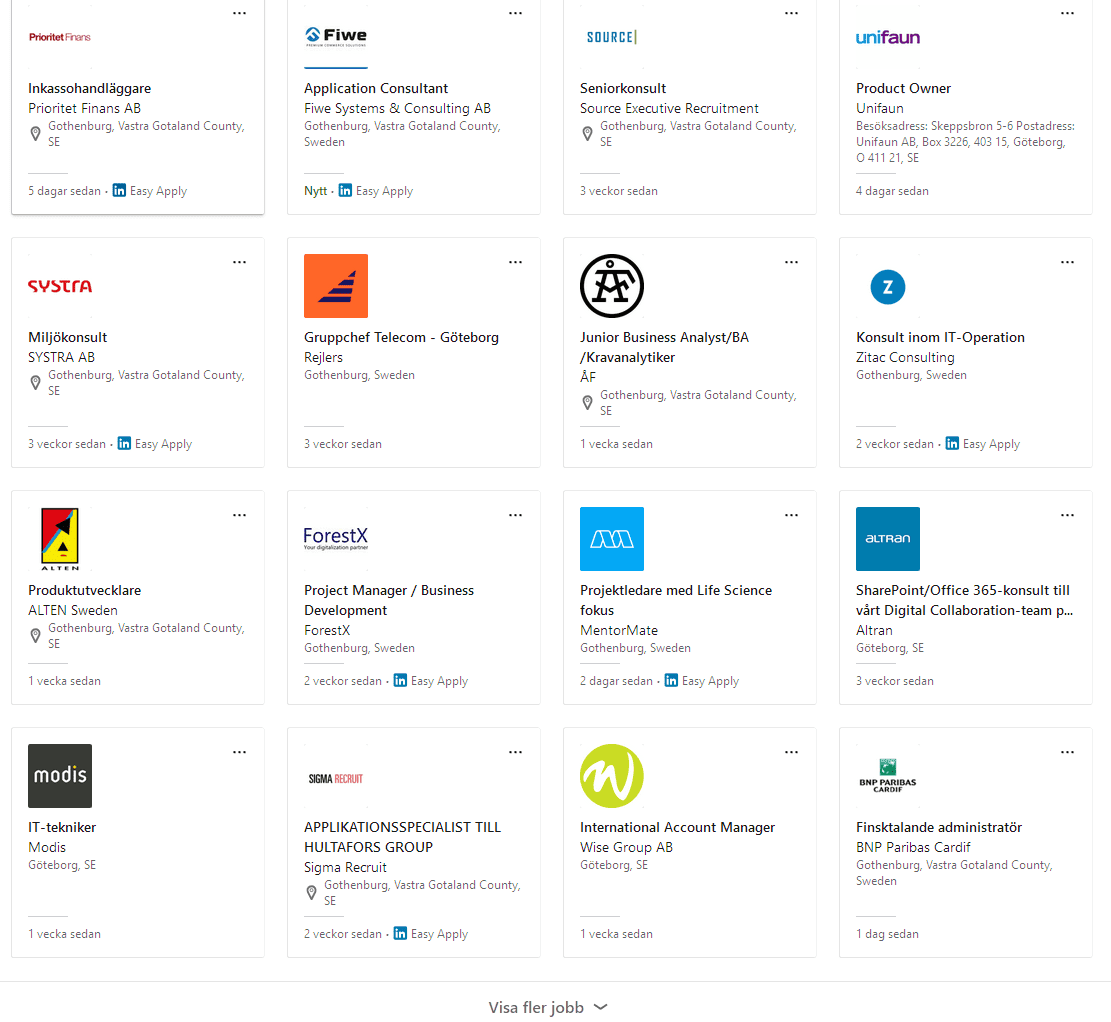Screen dimensions: 1111x1022
Task: Click the LinkedIn Easy Apply icon on Prioritet Finans card
Action: (x=120, y=191)
